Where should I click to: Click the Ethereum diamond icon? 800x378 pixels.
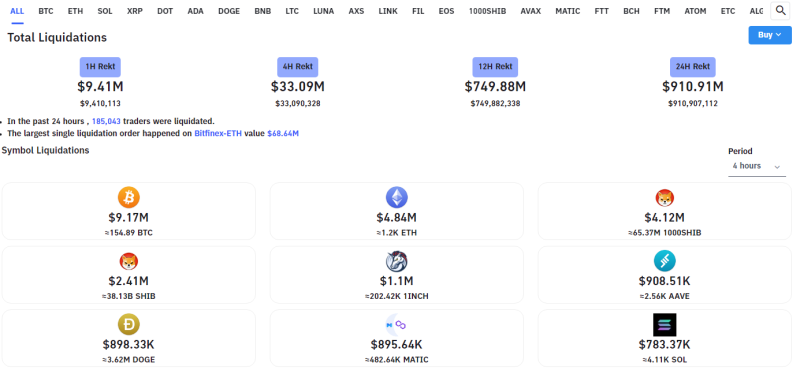[396, 197]
